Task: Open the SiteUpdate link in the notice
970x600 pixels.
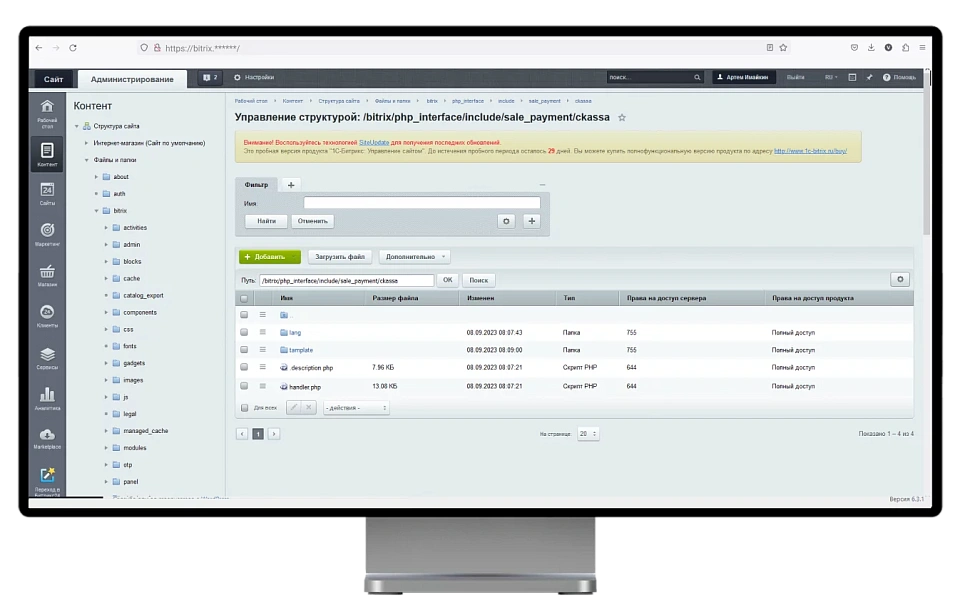Action: [x=373, y=142]
